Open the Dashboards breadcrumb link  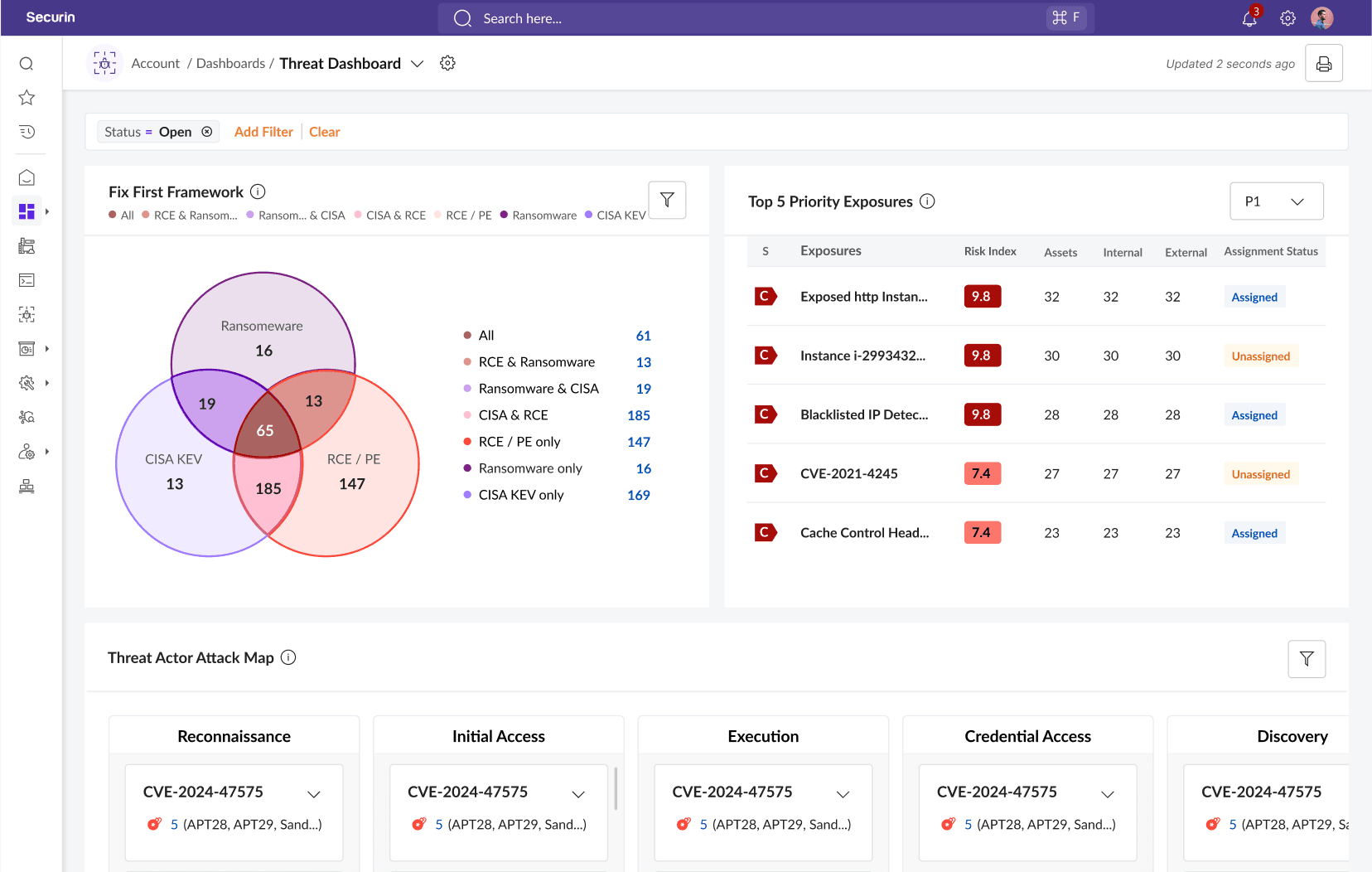click(x=231, y=63)
